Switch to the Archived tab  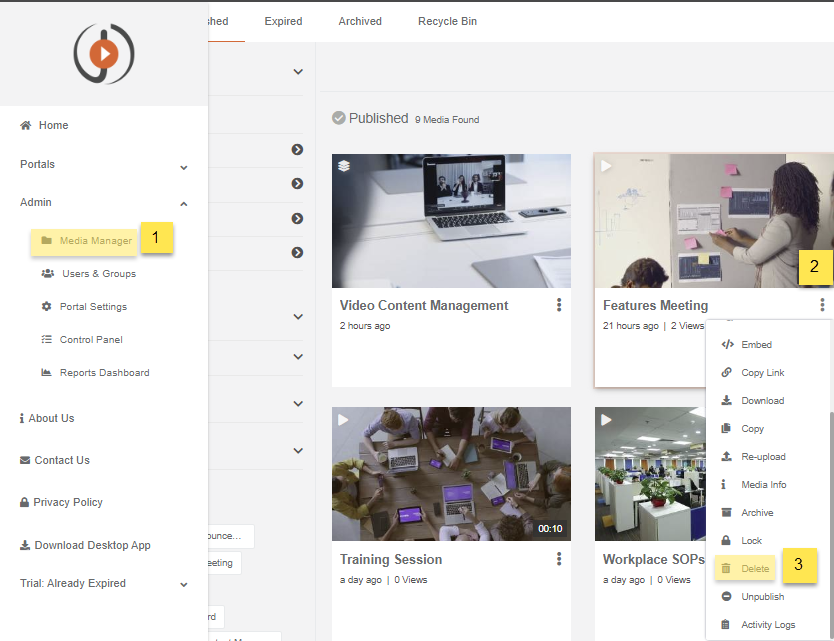point(360,21)
